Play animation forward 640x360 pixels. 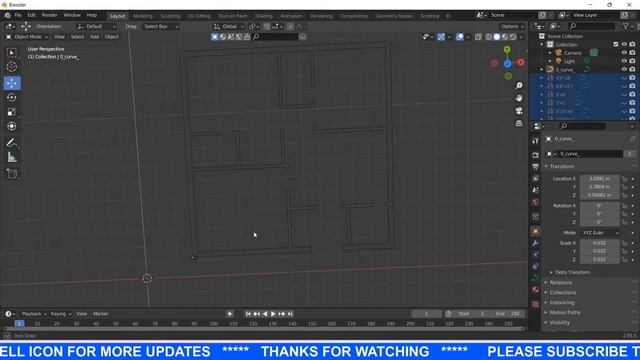coord(273,314)
